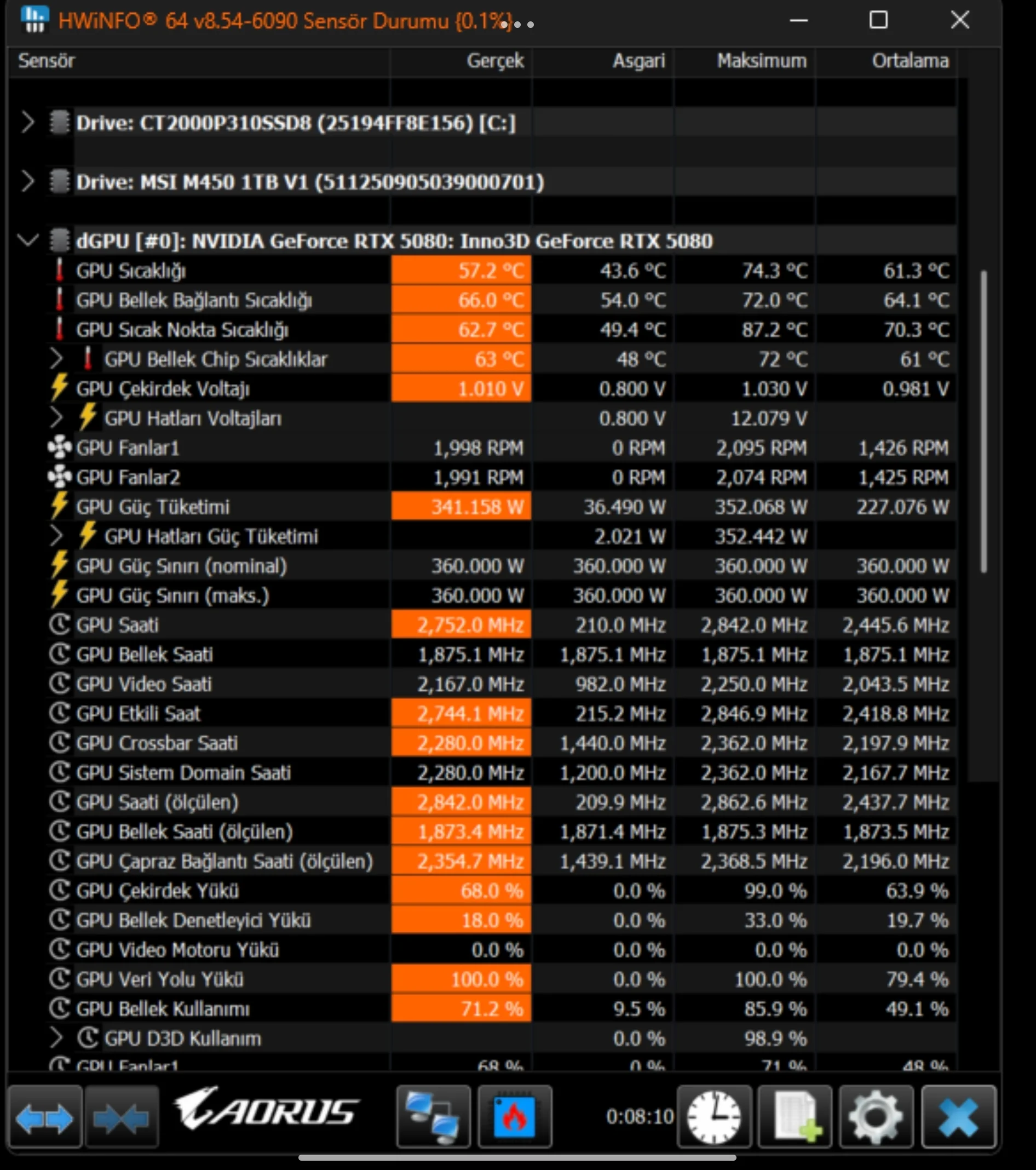
Task: Start logging with the document-plus icon
Action: click(795, 1117)
